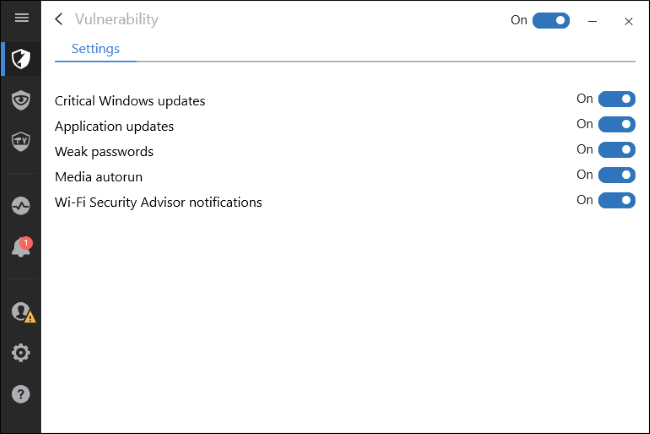Turn off the main Vulnerability module switch
The width and height of the screenshot is (650, 434).
tap(551, 20)
